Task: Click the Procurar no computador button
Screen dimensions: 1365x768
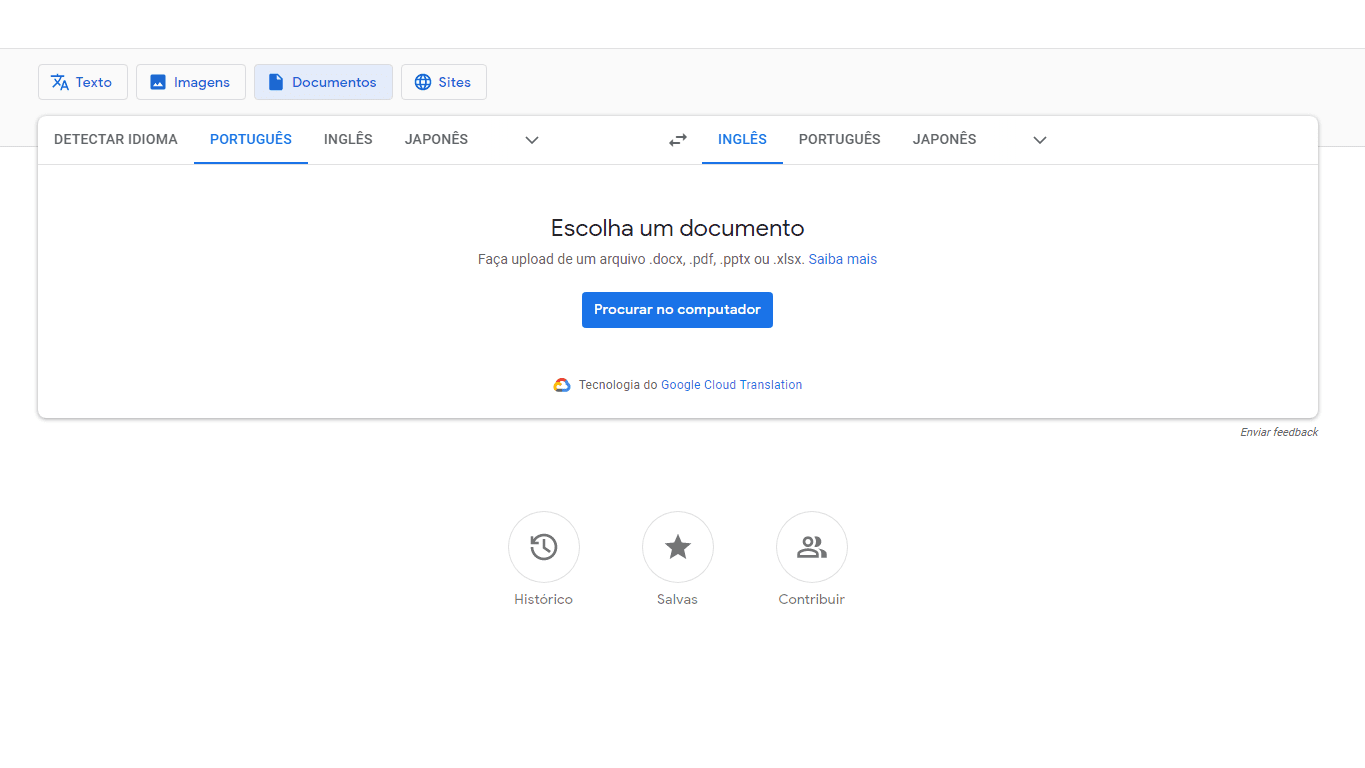Action: click(x=677, y=310)
